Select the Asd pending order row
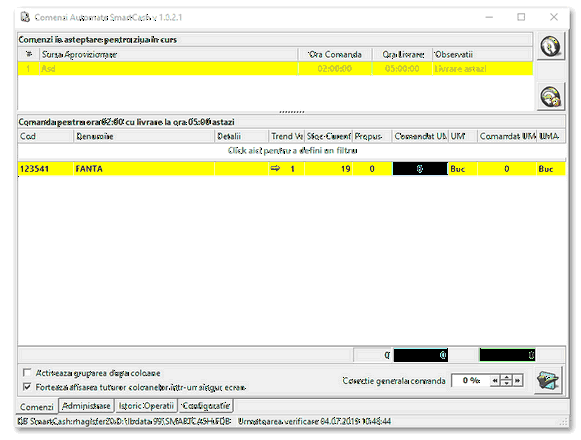The height and width of the screenshot is (440, 581). pos(275,69)
